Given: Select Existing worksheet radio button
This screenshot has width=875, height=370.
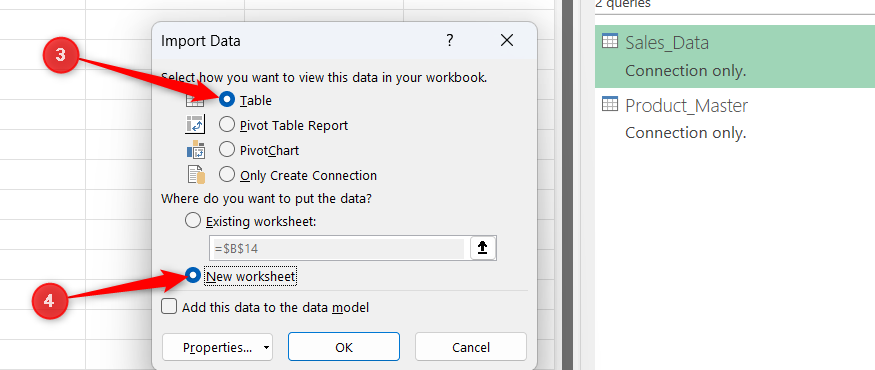Looking at the screenshot, I should (193, 221).
